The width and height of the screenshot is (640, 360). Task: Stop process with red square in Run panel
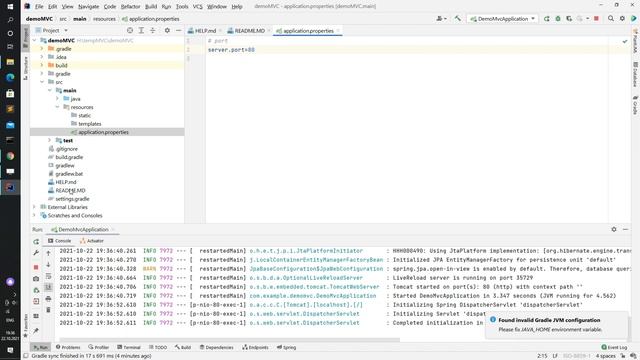(36, 267)
